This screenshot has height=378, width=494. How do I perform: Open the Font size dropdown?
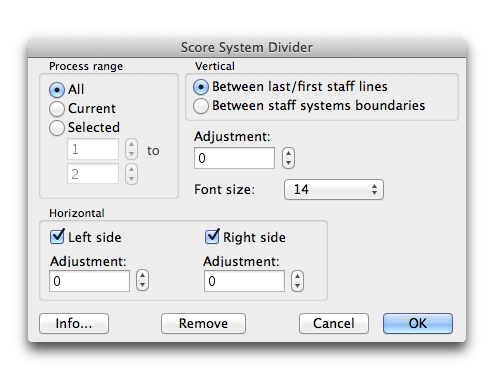pyautogui.click(x=334, y=190)
